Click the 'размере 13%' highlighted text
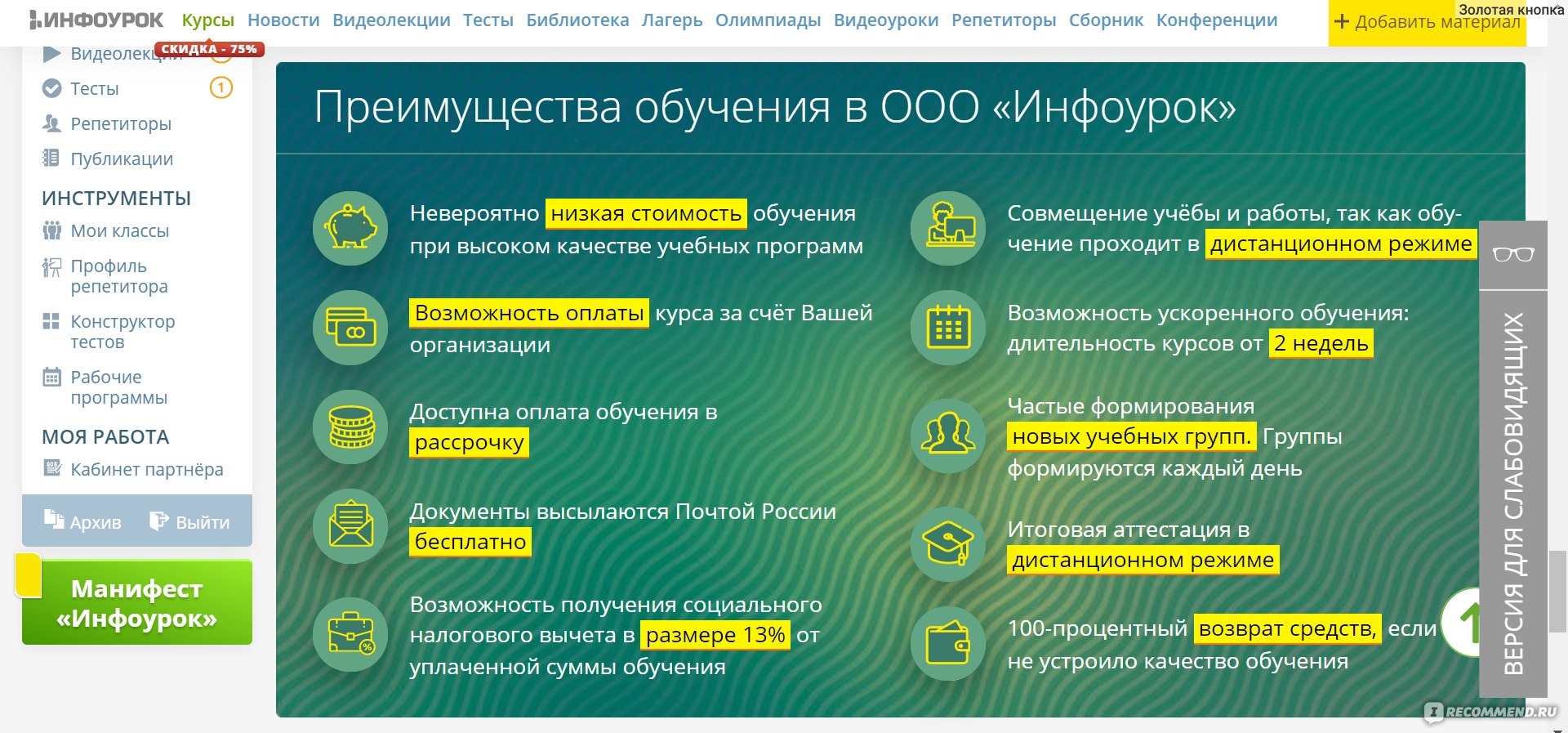The width and height of the screenshot is (1568, 733). pyautogui.click(x=715, y=636)
